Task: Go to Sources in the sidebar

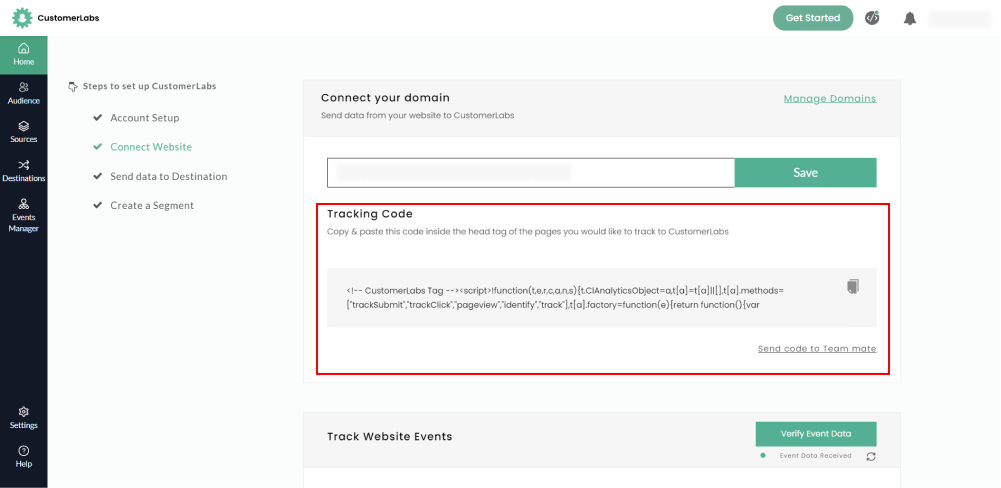Action: click(x=23, y=132)
